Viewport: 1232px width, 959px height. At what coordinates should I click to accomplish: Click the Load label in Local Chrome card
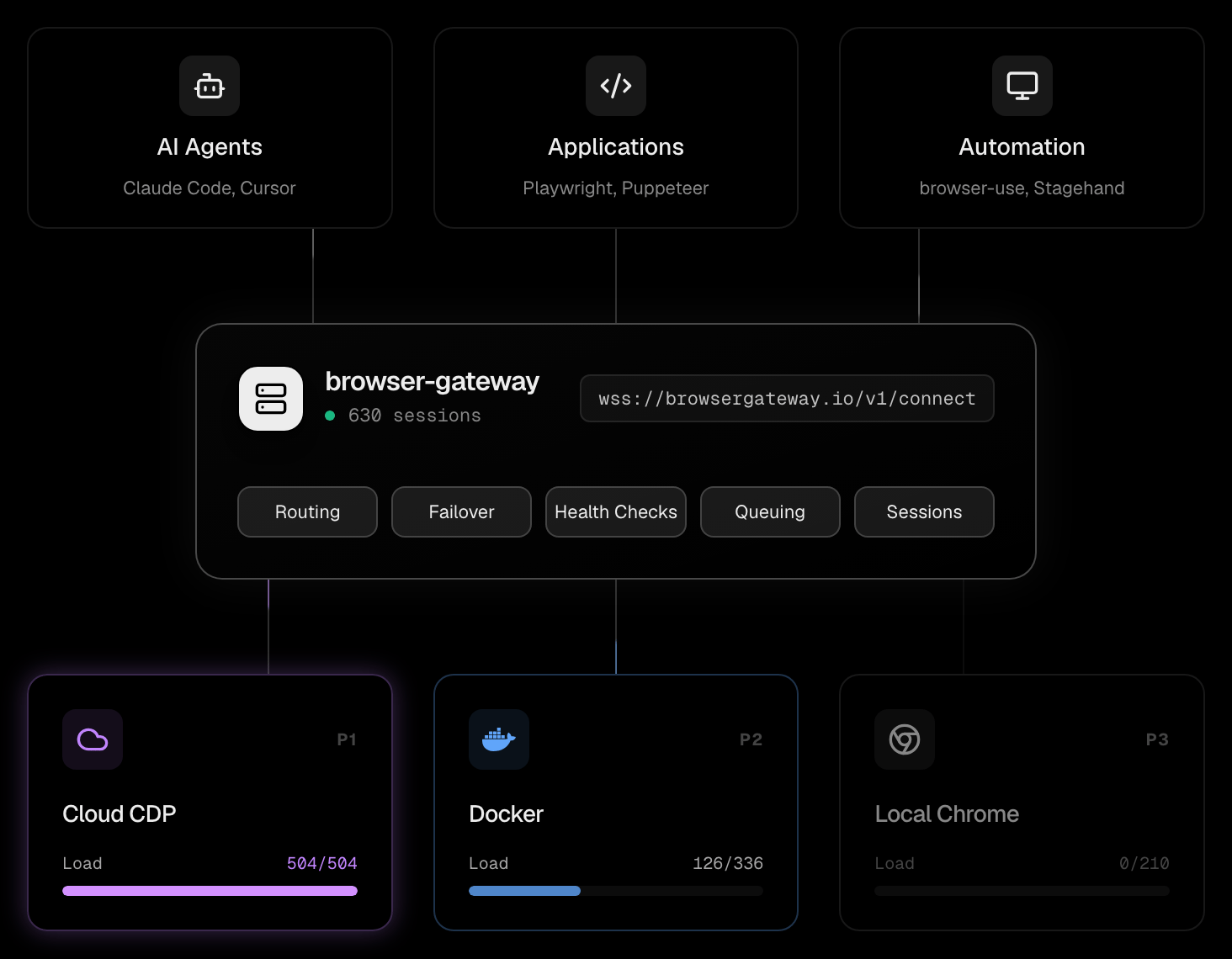coord(895,863)
